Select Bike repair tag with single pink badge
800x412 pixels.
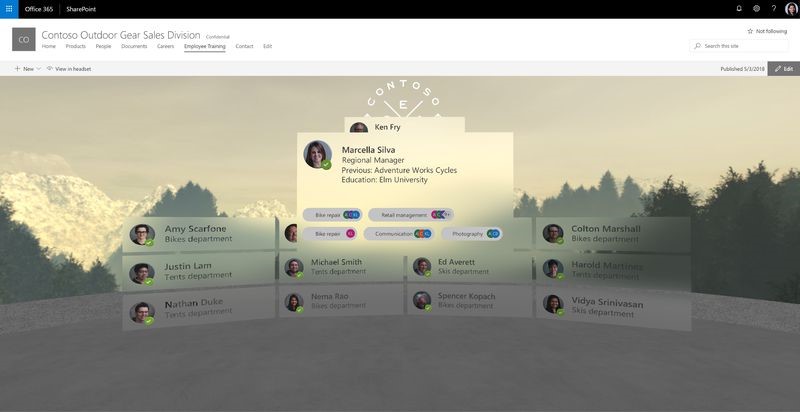point(330,234)
